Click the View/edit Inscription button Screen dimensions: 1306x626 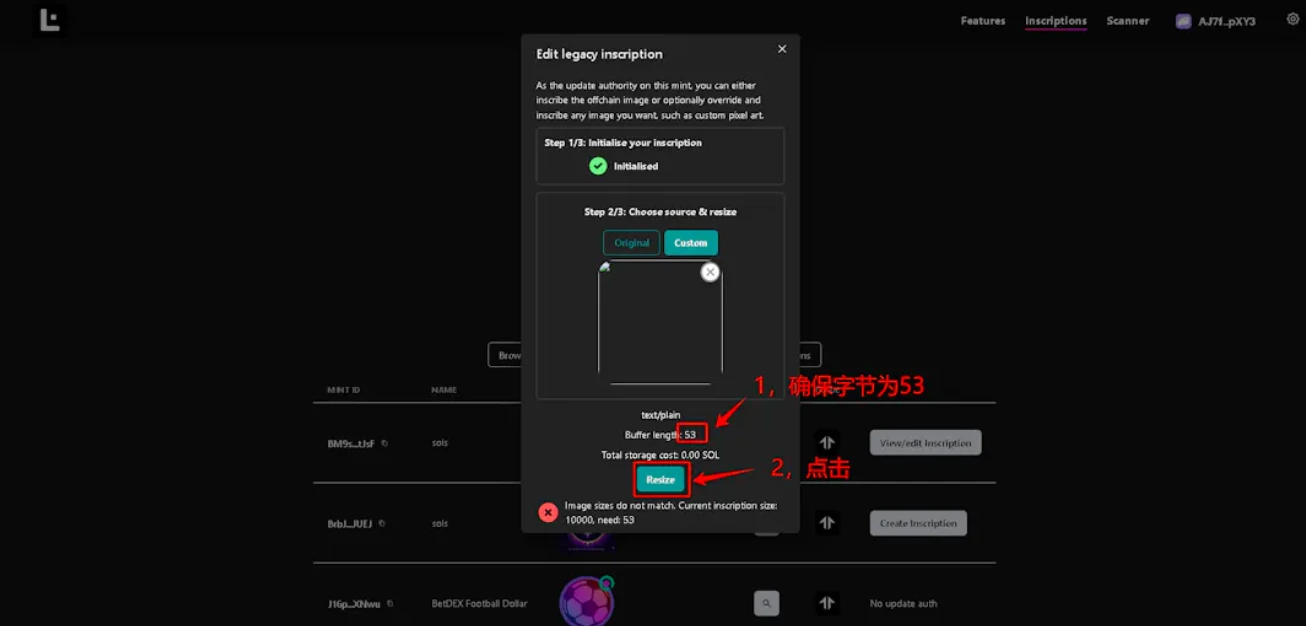tap(925, 443)
